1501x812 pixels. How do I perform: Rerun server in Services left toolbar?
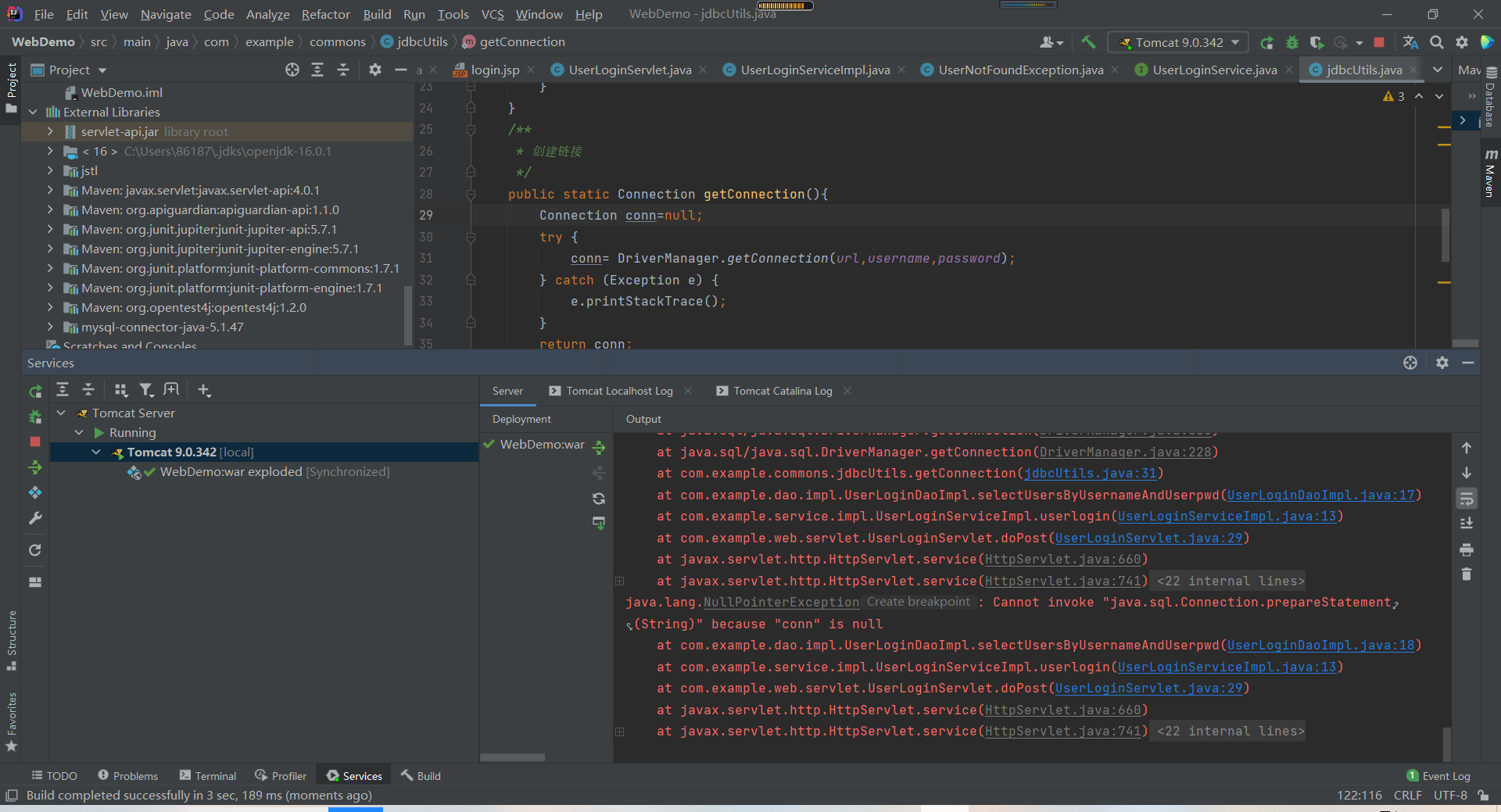pos(35,391)
